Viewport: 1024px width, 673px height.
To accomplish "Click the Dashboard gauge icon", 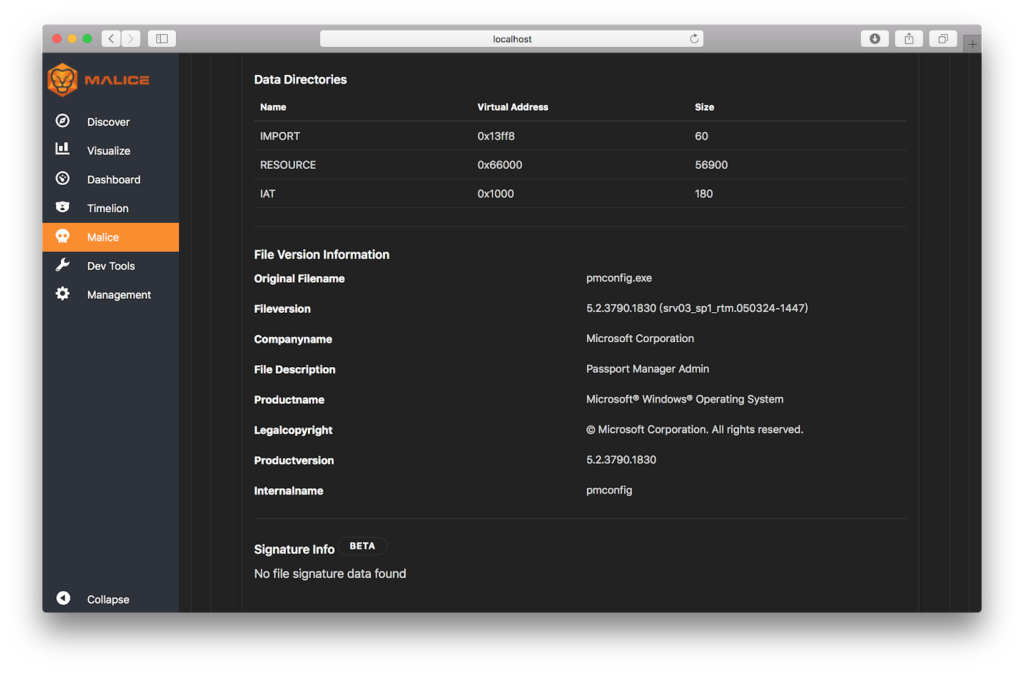I will (63, 178).
